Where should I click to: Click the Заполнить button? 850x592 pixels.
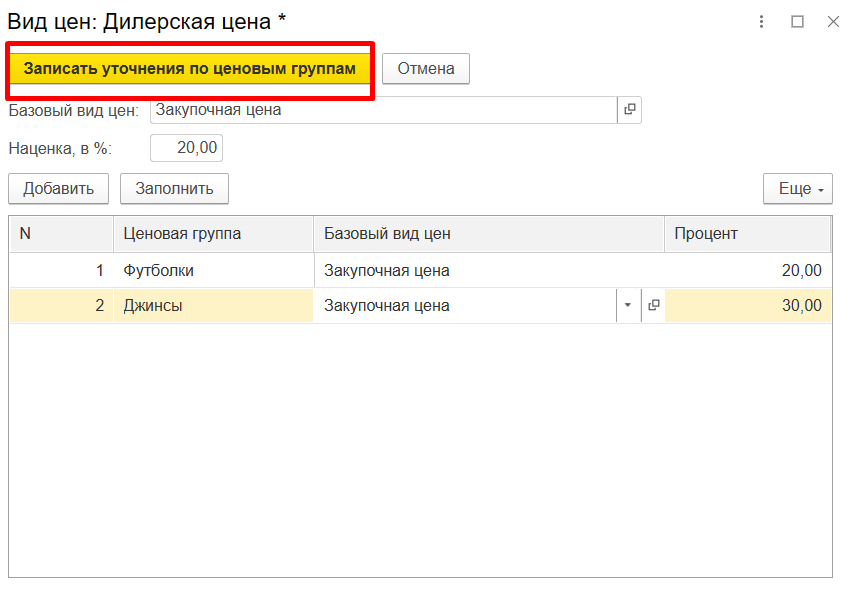point(174,189)
